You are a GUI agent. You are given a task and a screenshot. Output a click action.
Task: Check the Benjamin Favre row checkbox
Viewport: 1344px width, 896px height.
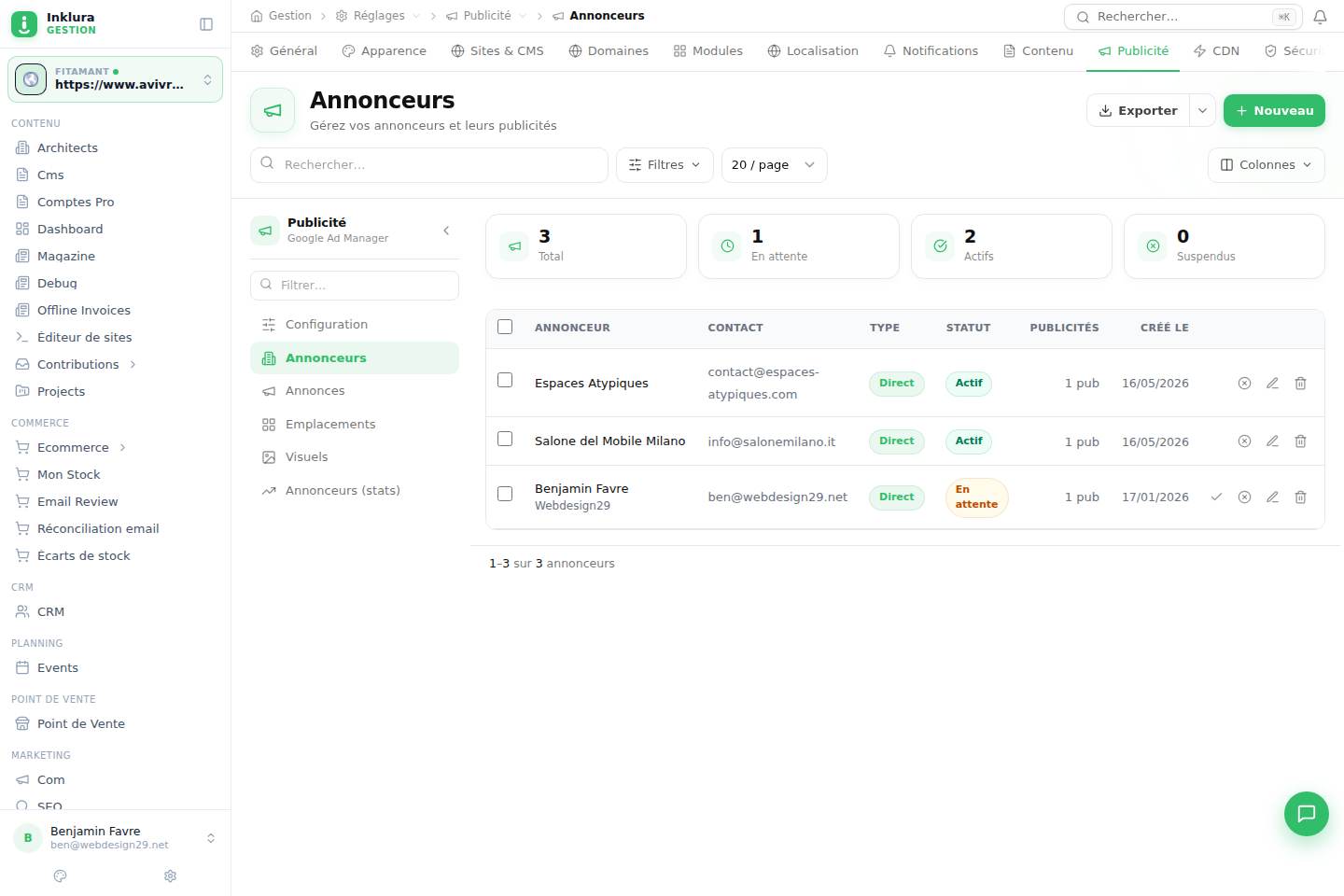[505, 494]
